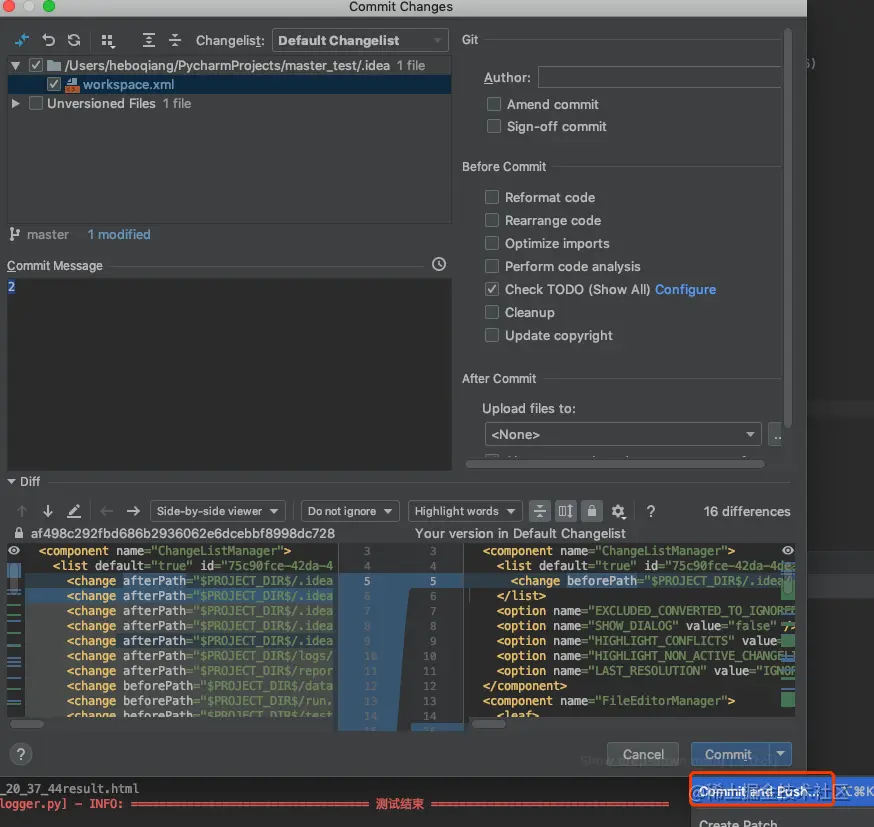The image size is (874, 827).
Task: Click the lock icon beside revision hash
Action: [19, 533]
